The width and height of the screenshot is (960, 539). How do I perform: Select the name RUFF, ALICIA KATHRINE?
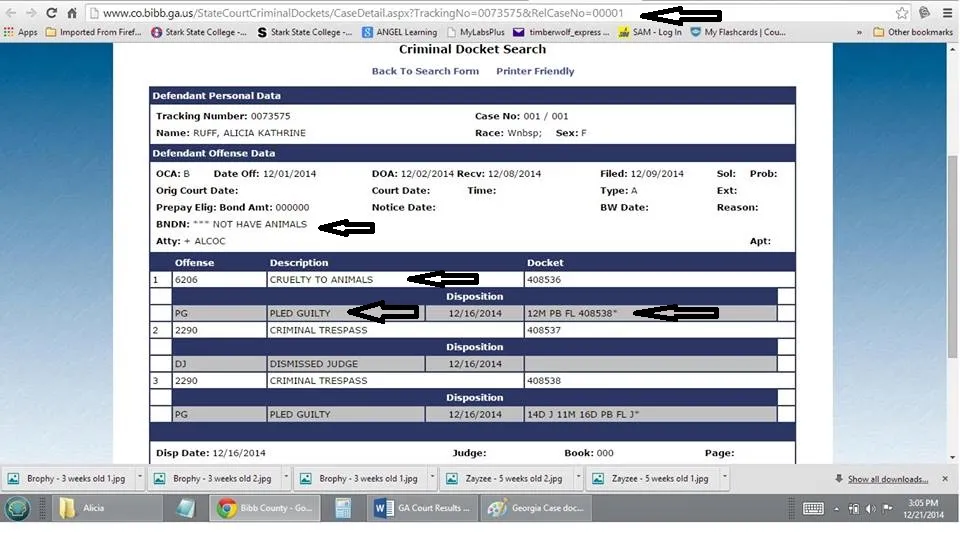(249, 133)
